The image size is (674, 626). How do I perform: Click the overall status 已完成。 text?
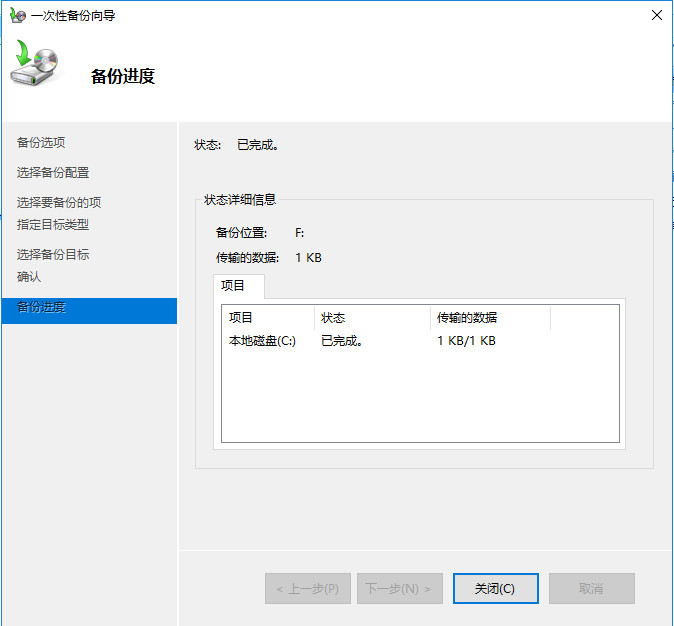click(x=257, y=145)
